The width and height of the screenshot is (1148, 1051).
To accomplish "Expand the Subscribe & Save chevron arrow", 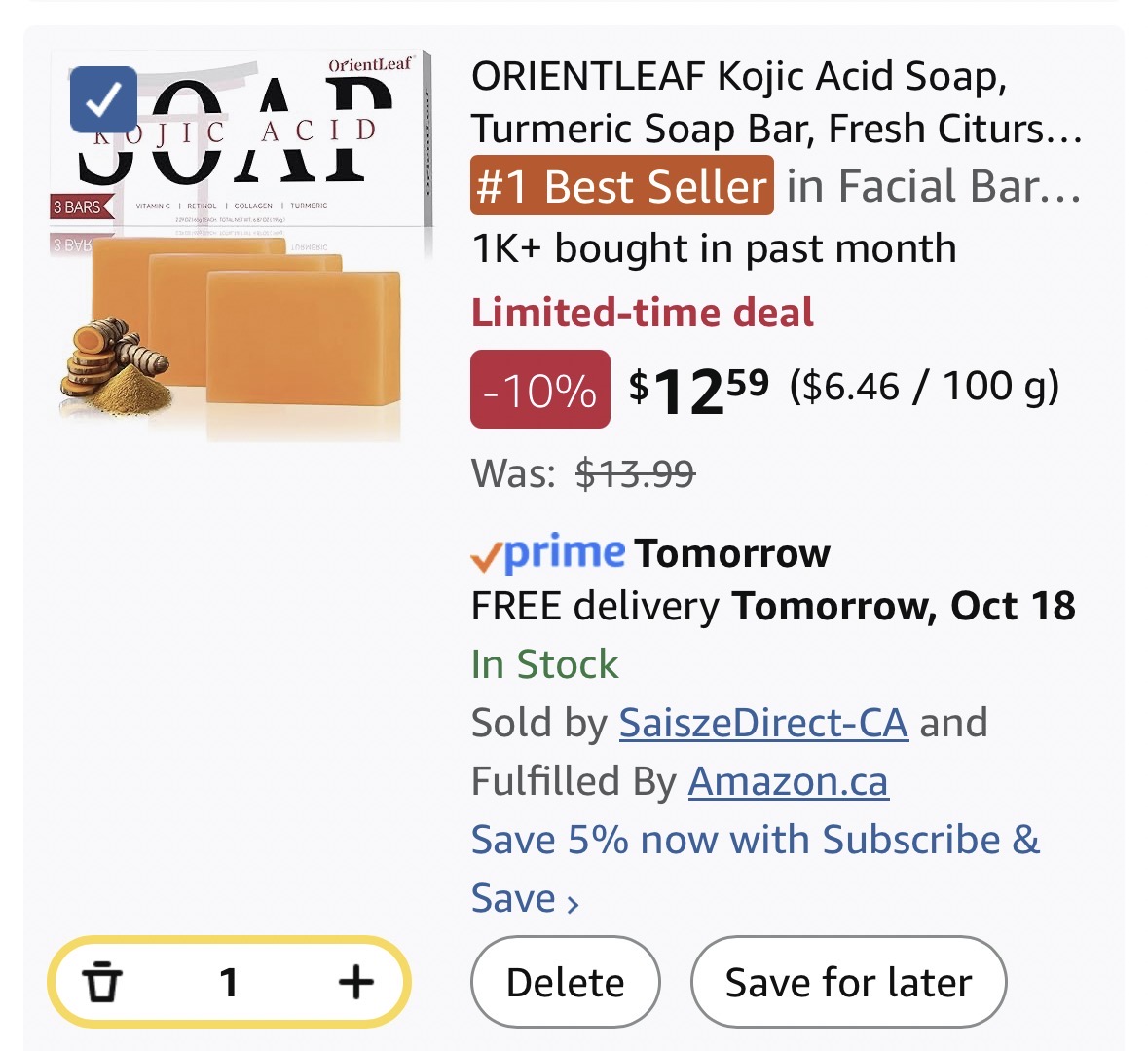I will tap(574, 903).
